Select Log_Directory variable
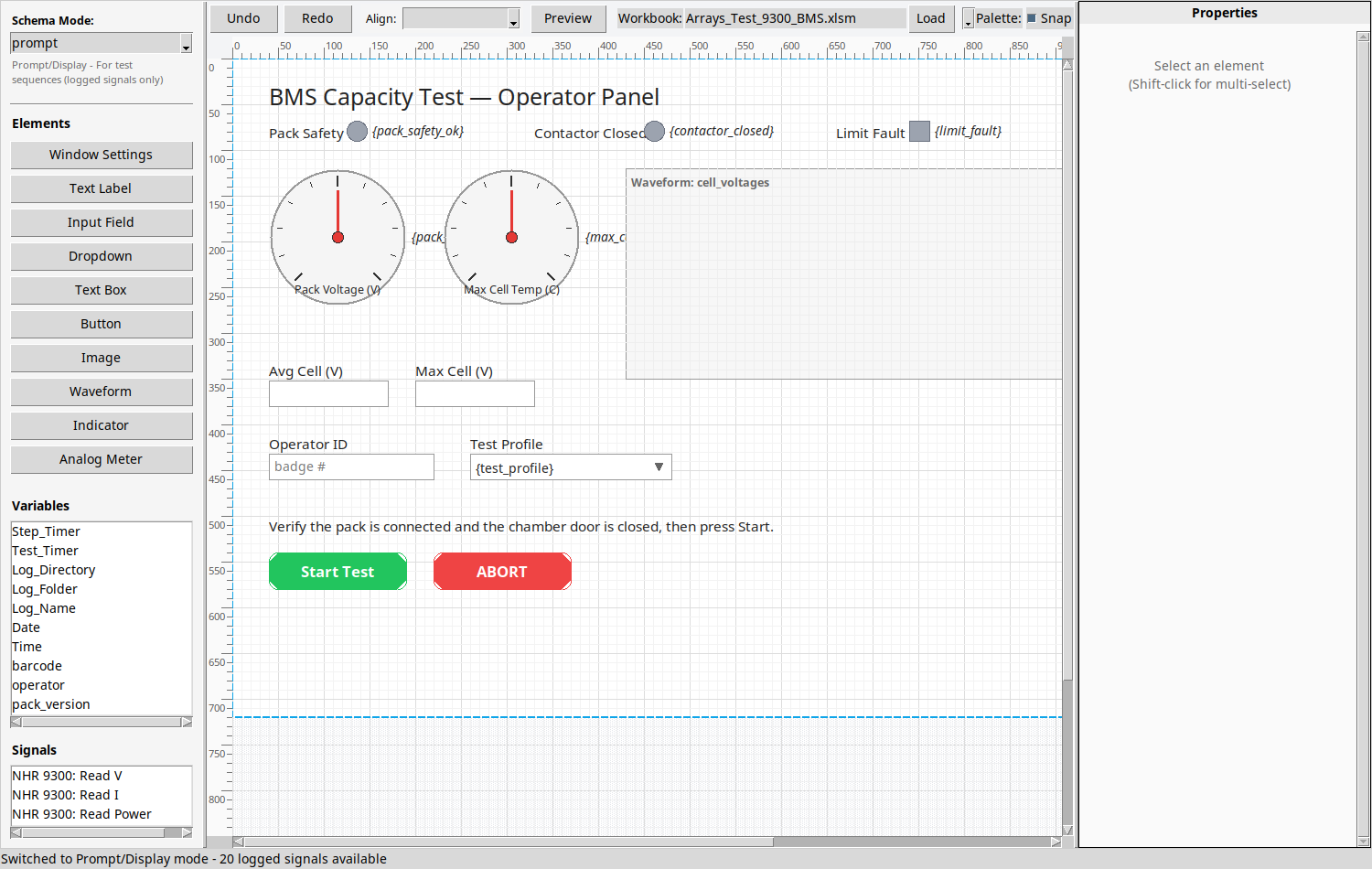The height and width of the screenshot is (869, 1372). click(x=102, y=570)
